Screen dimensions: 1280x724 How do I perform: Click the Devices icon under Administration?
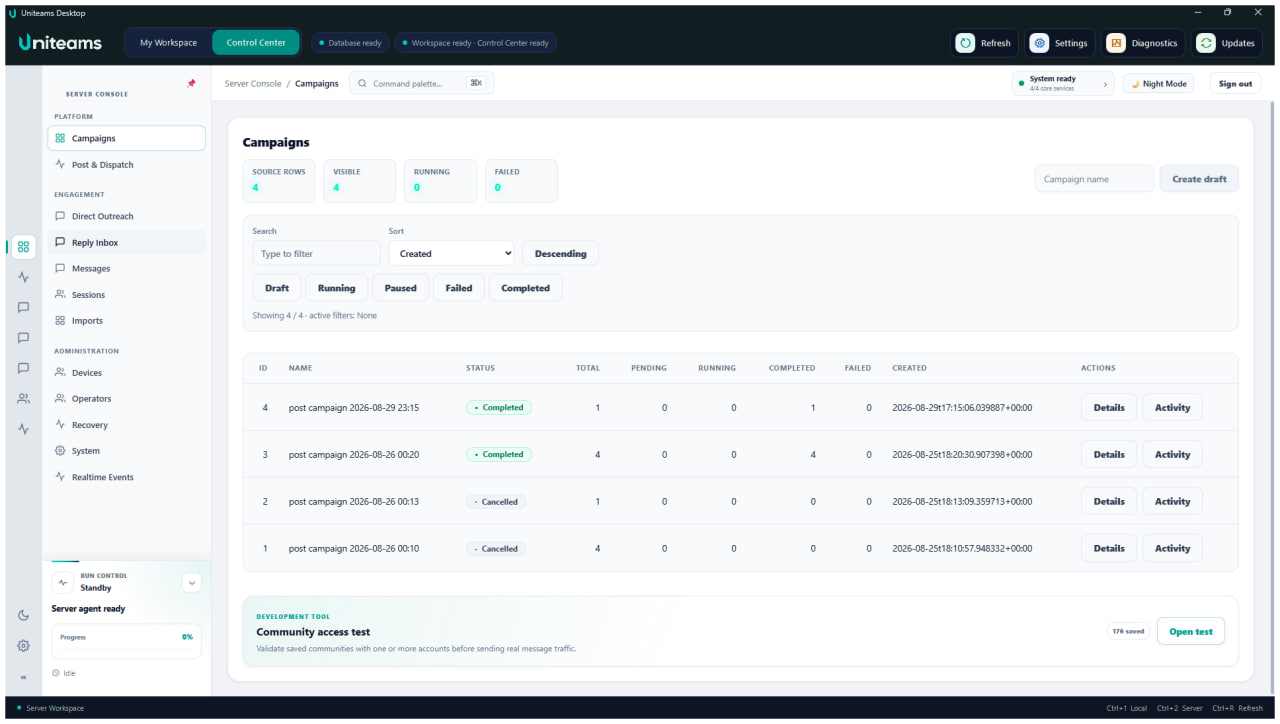click(60, 373)
